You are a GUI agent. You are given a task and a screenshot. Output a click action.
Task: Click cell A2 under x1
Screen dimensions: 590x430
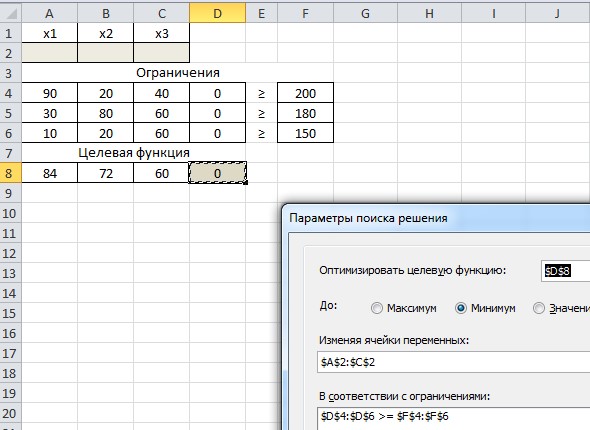[49, 53]
